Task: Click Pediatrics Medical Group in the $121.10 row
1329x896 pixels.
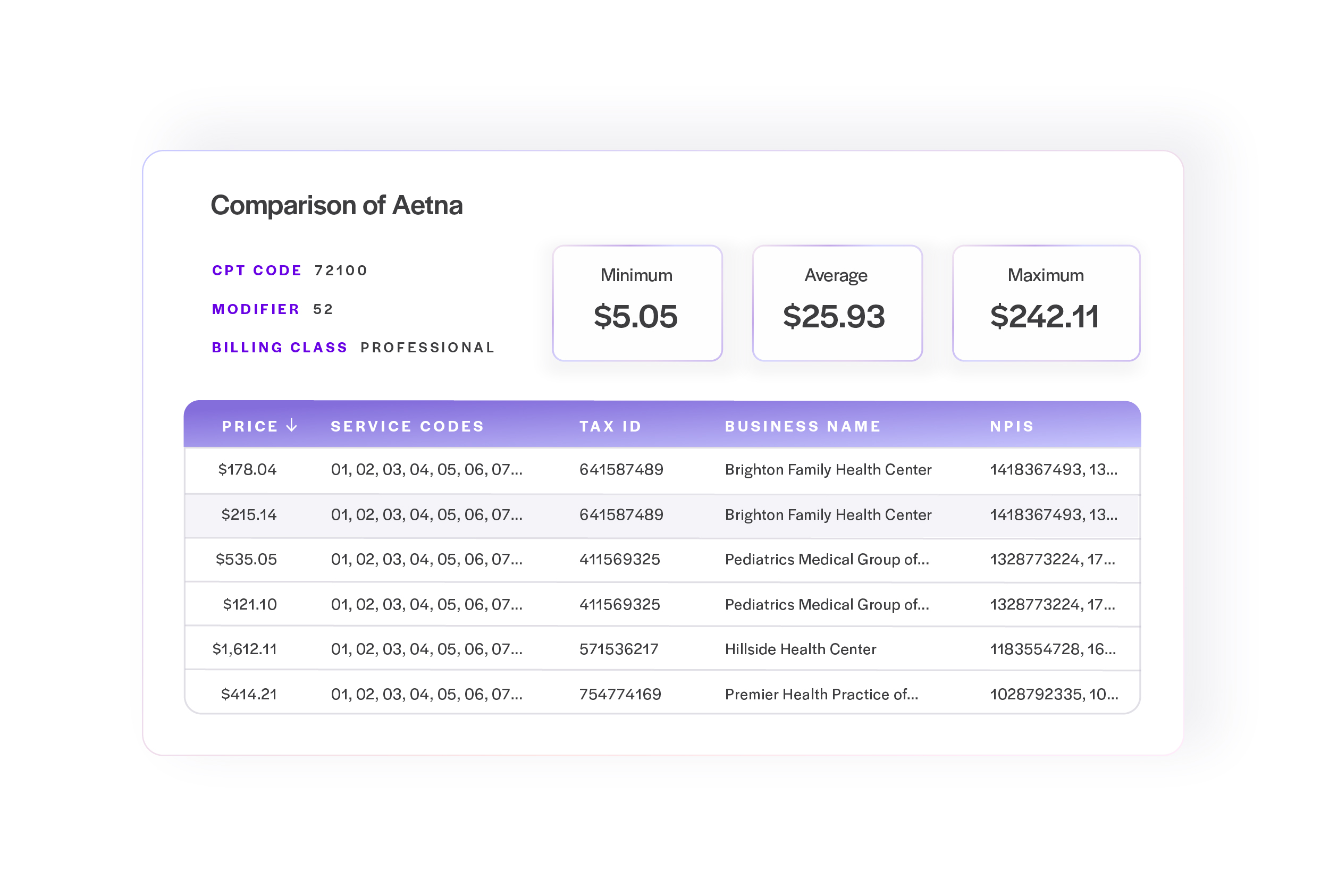Action: [x=827, y=605]
